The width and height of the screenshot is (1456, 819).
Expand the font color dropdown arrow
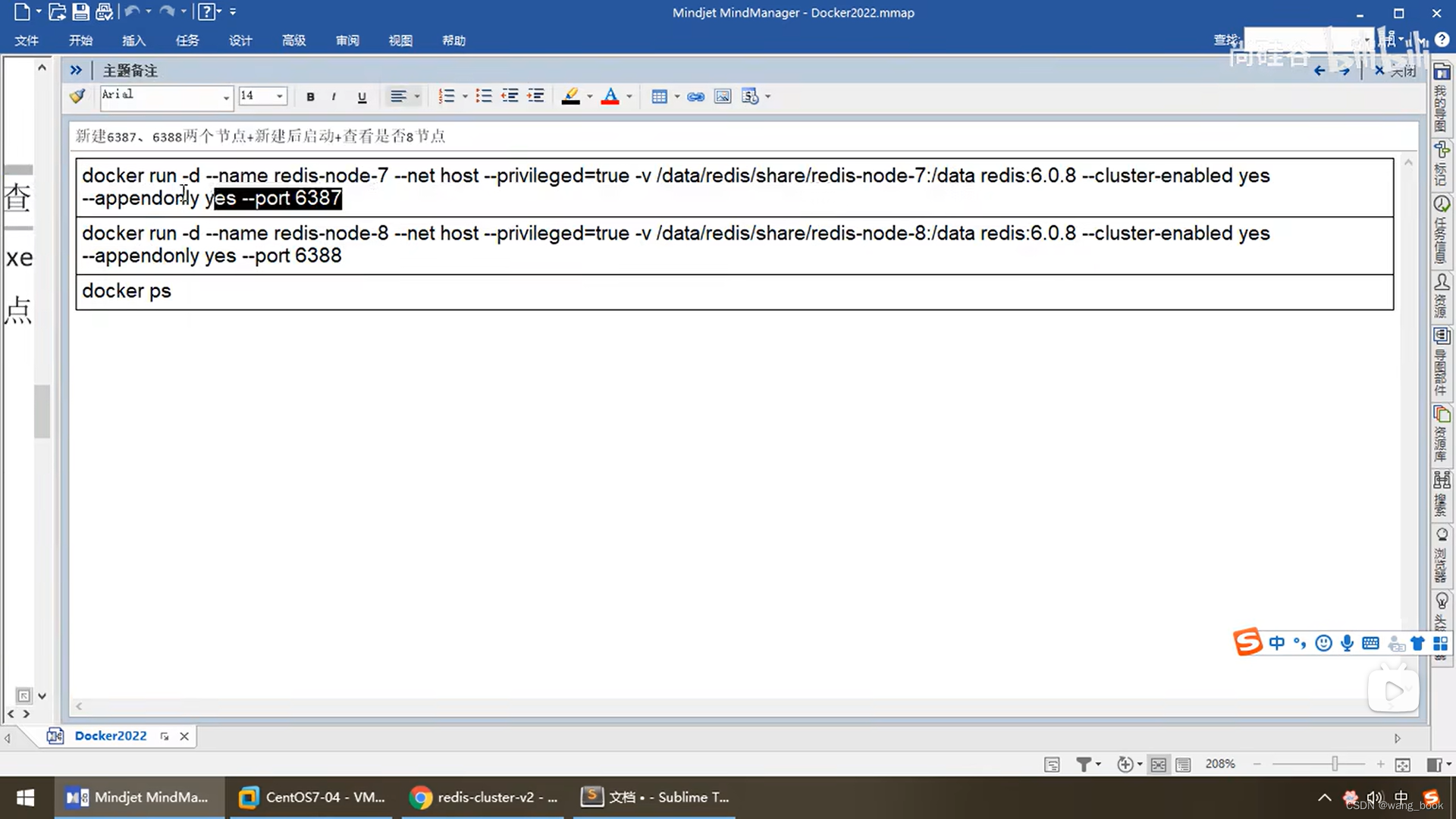(x=629, y=96)
